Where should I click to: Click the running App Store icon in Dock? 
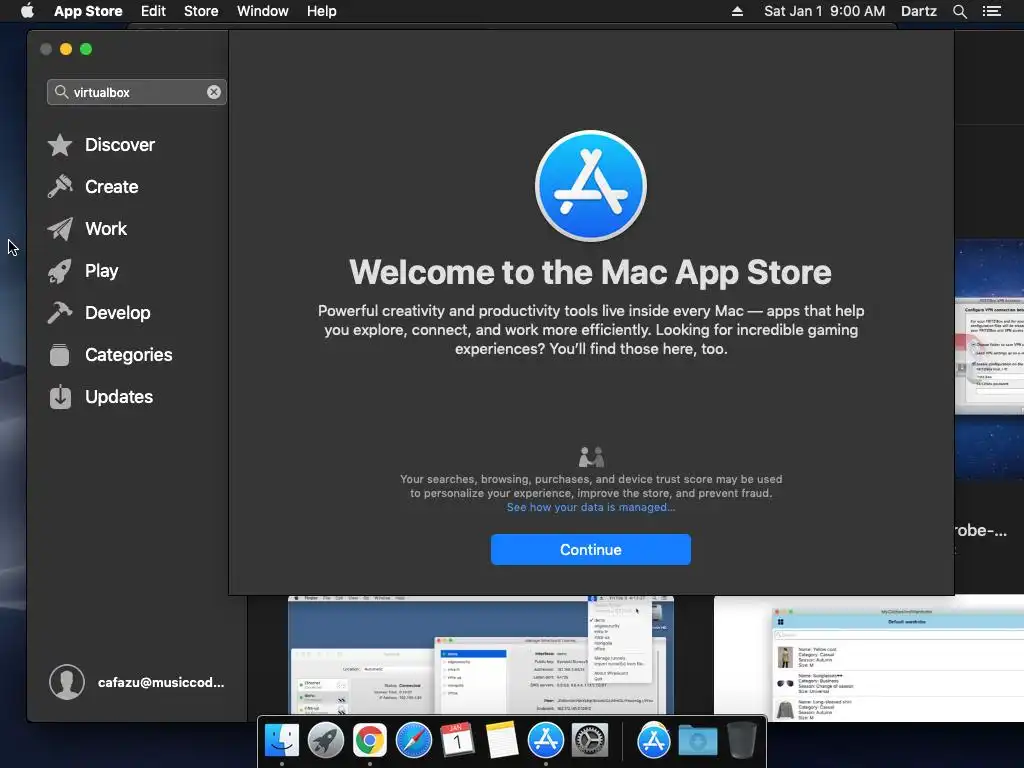pyautogui.click(x=545, y=741)
